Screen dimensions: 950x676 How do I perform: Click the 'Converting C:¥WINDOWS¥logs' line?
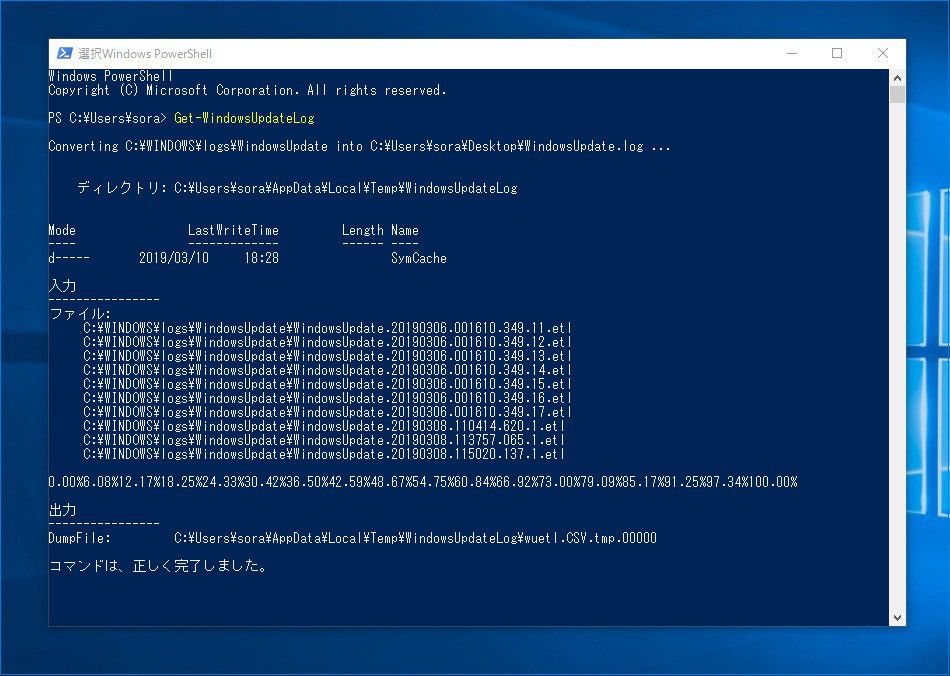(359, 146)
